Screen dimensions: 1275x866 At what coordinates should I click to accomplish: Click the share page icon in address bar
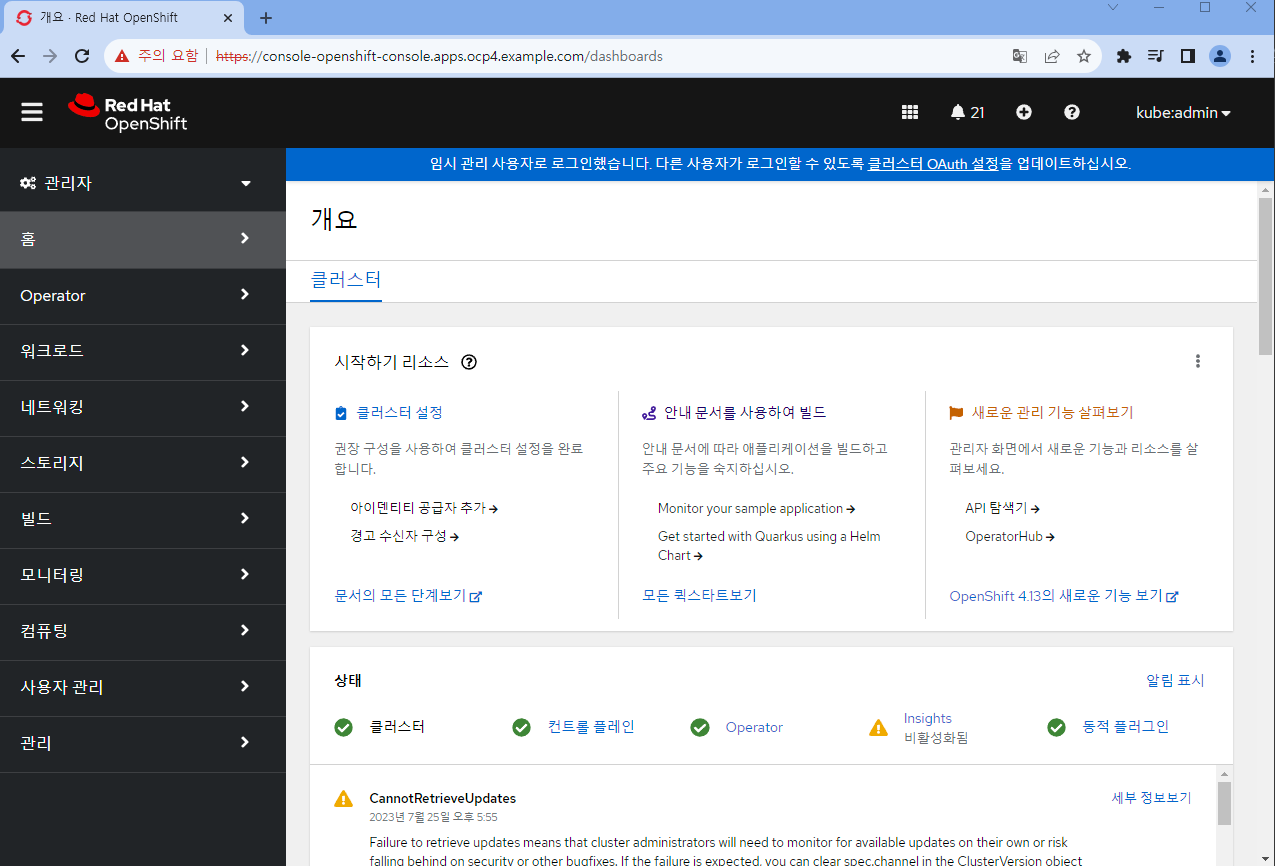1052,56
